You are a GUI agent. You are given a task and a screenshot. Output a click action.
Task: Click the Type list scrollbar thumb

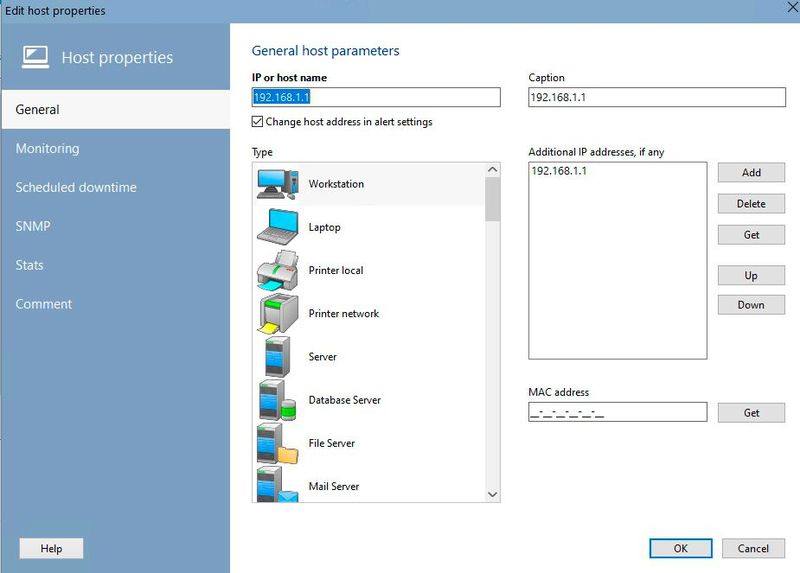tap(492, 199)
